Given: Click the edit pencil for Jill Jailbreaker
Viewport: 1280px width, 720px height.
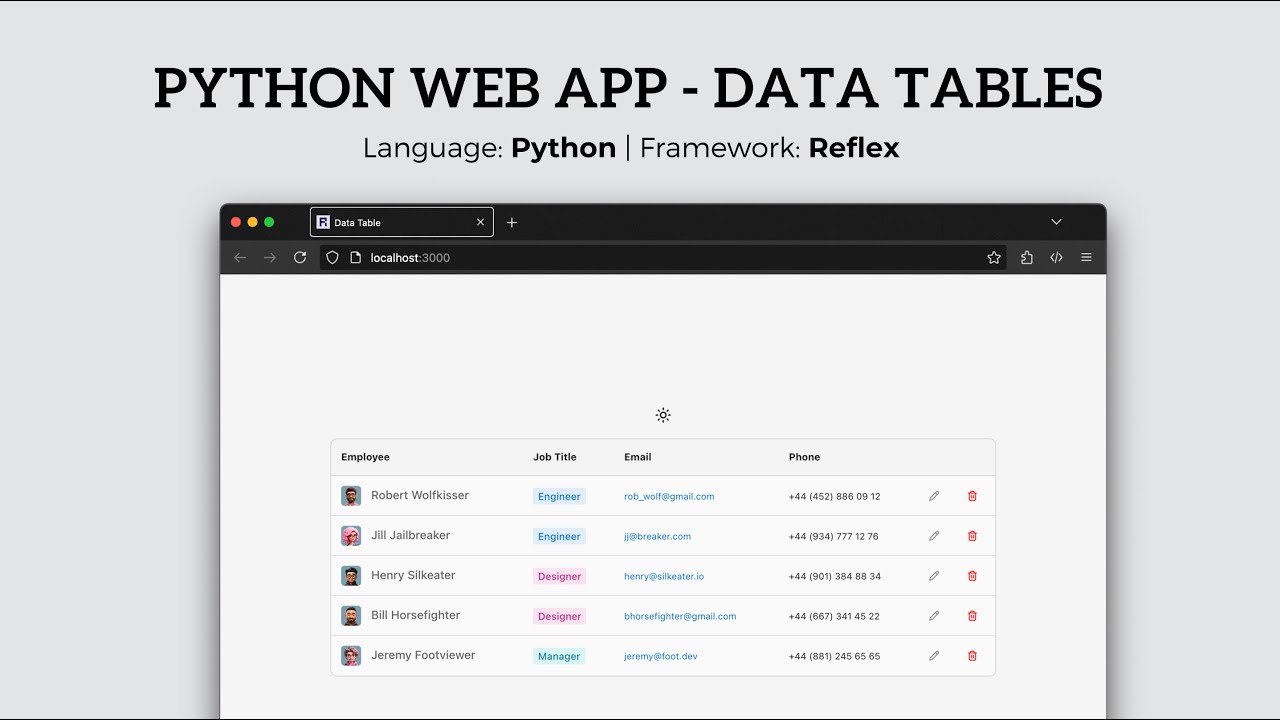Looking at the screenshot, I should tap(934, 536).
